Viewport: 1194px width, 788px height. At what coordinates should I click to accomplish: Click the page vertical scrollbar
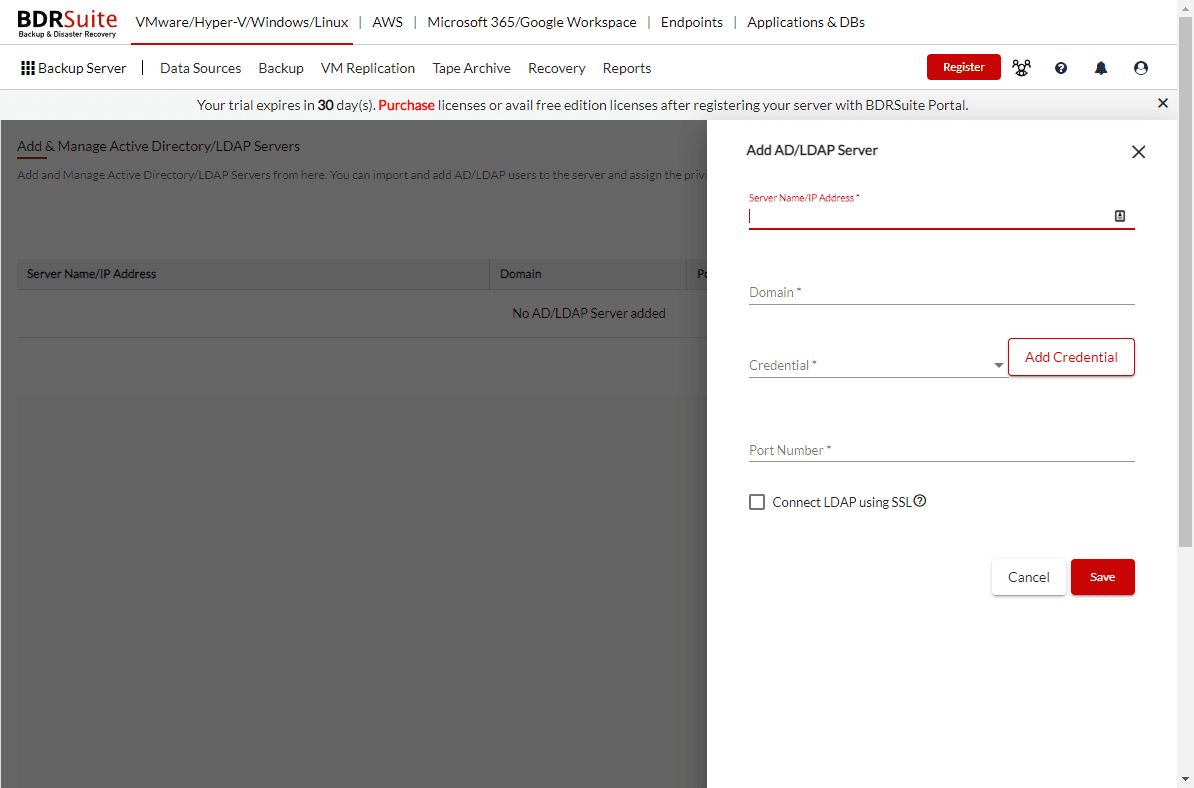(1185, 282)
